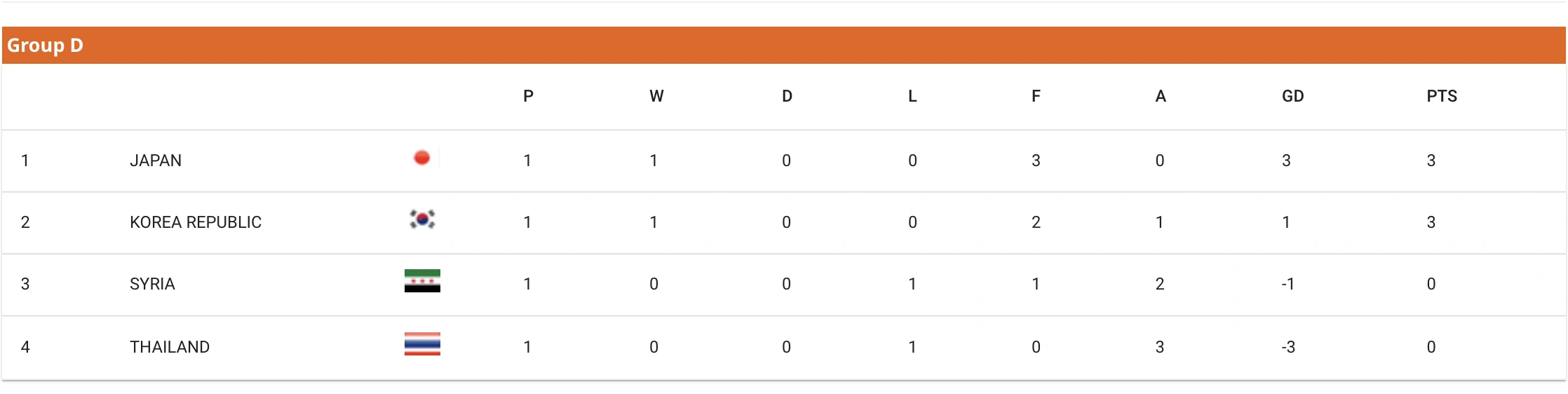1568x394 pixels.
Task: Click the D column header
Action: point(787,96)
